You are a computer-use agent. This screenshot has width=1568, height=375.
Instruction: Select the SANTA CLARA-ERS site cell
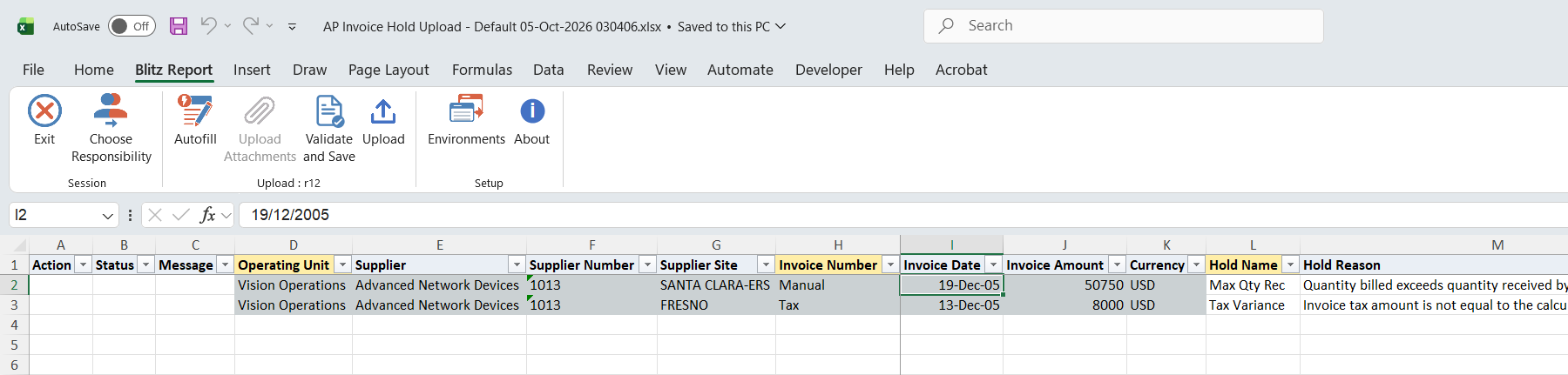tap(716, 285)
